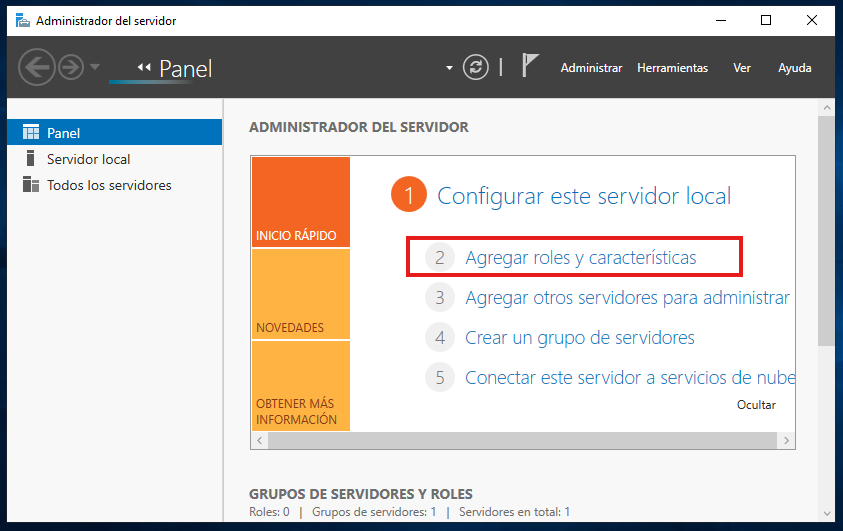The image size is (843, 531).
Task: Click the main vertical scrollbar thumb
Action: pos(827,231)
